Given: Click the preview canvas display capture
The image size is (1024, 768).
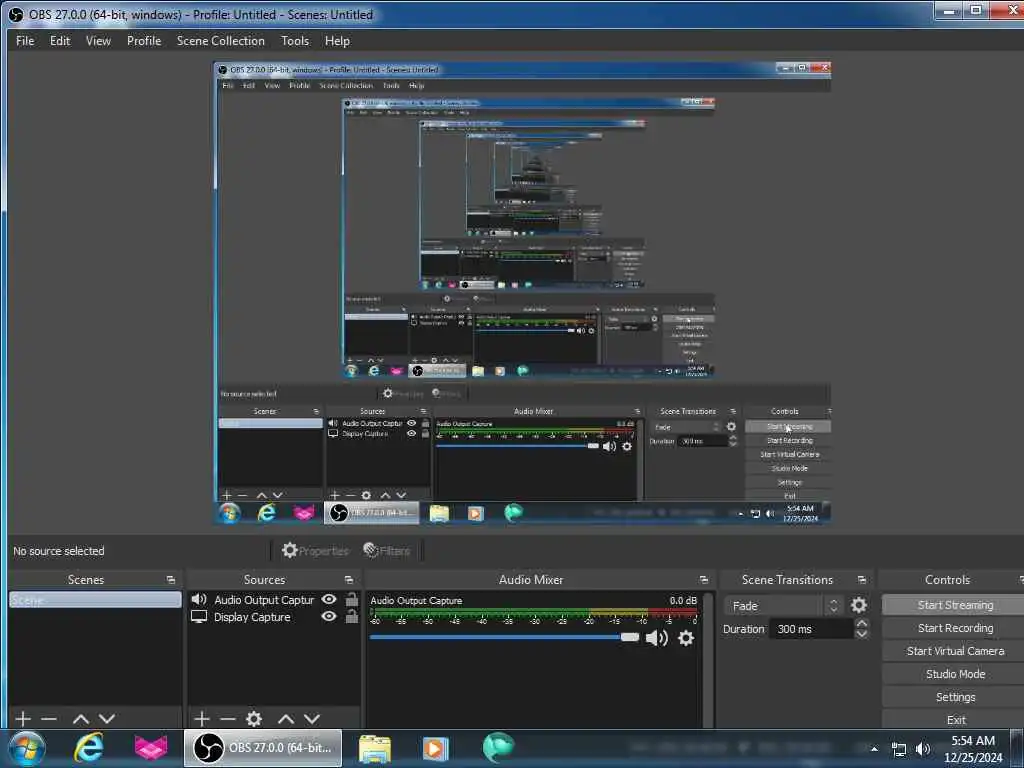Looking at the screenshot, I should click(x=522, y=293).
